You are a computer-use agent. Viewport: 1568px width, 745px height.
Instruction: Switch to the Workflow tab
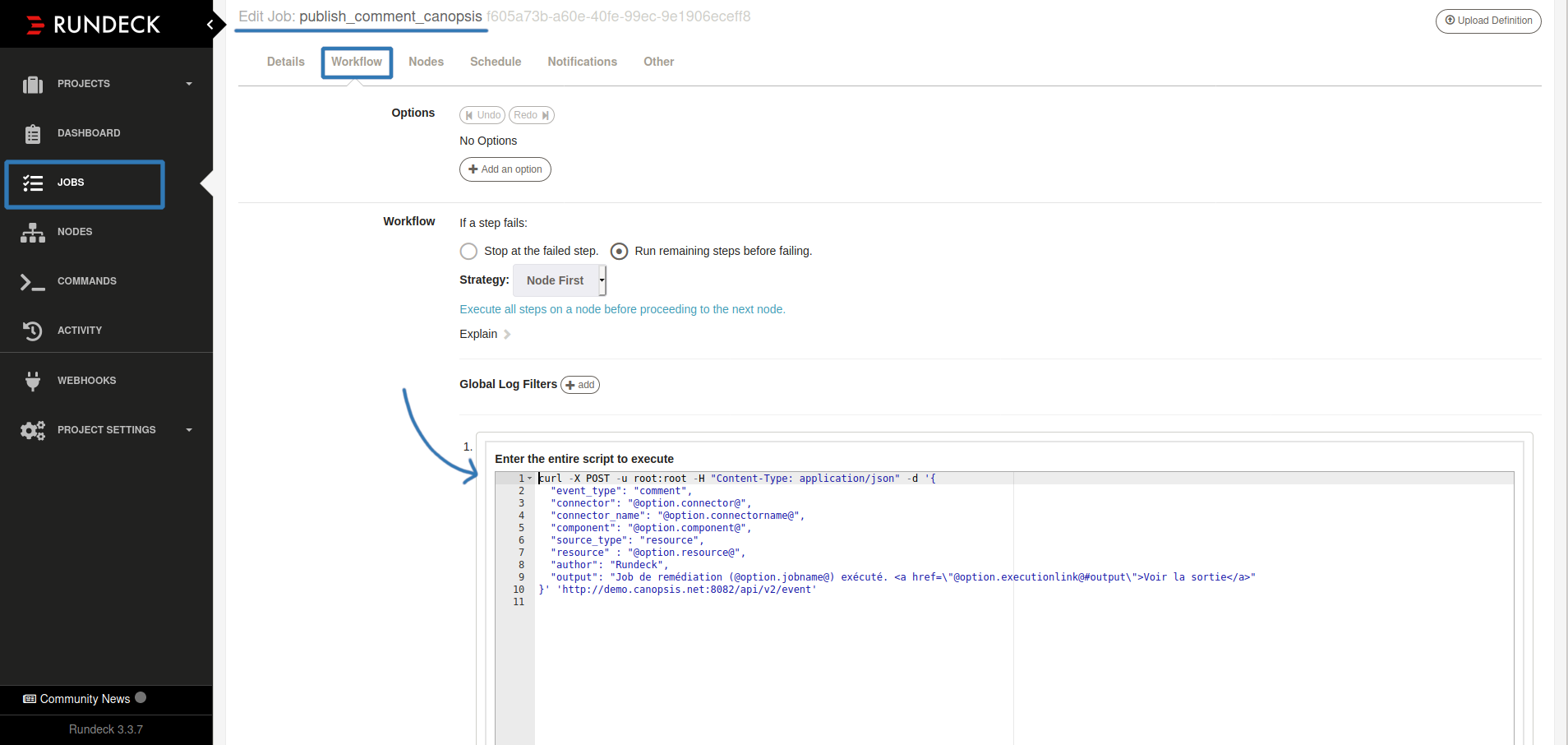[x=357, y=62]
